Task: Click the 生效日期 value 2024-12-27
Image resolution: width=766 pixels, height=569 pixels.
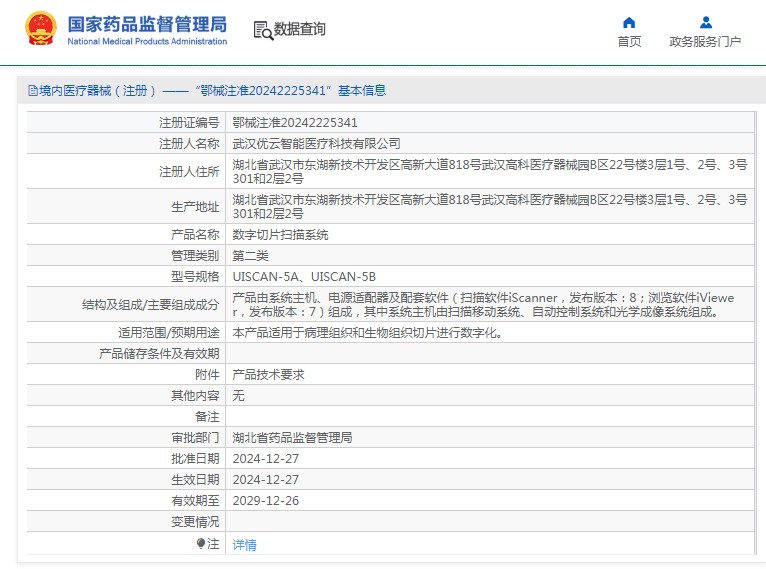Action: tap(266, 480)
